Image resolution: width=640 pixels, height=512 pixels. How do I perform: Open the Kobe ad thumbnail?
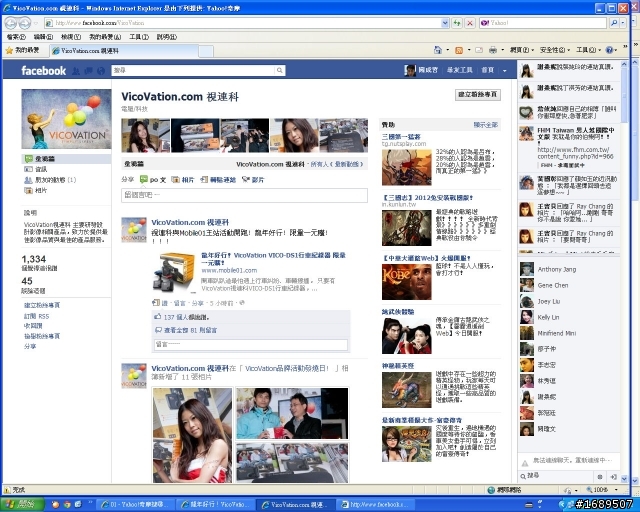tap(407, 282)
